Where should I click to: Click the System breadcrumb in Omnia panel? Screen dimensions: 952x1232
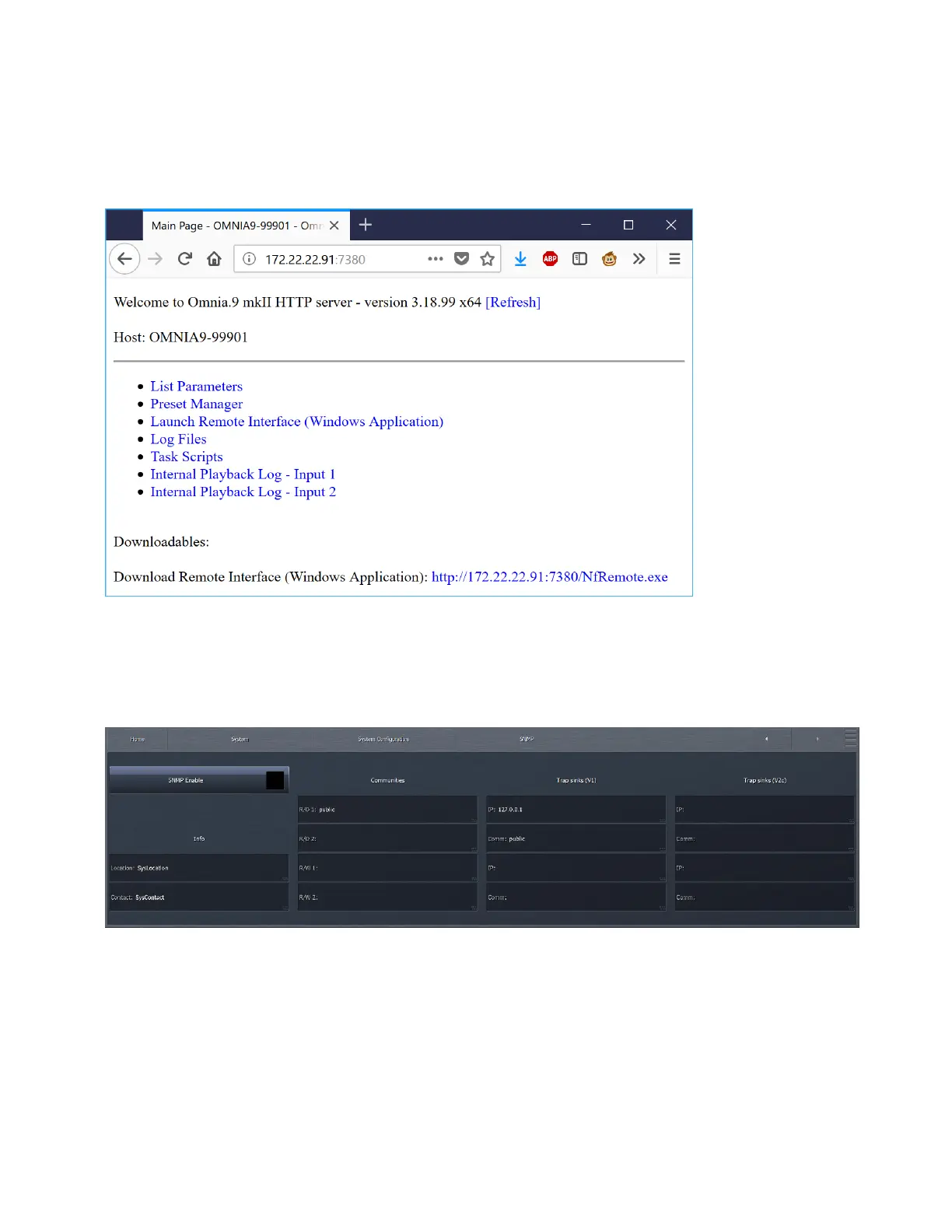point(240,739)
